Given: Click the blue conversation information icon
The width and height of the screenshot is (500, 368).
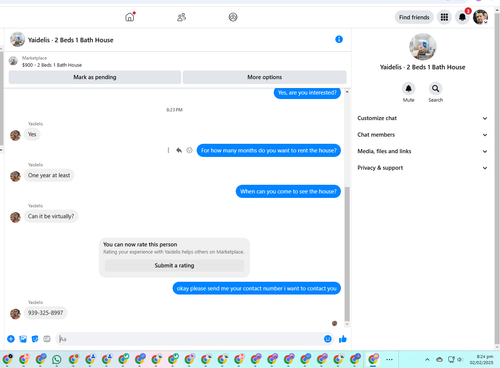Looking at the screenshot, I should 339,39.
